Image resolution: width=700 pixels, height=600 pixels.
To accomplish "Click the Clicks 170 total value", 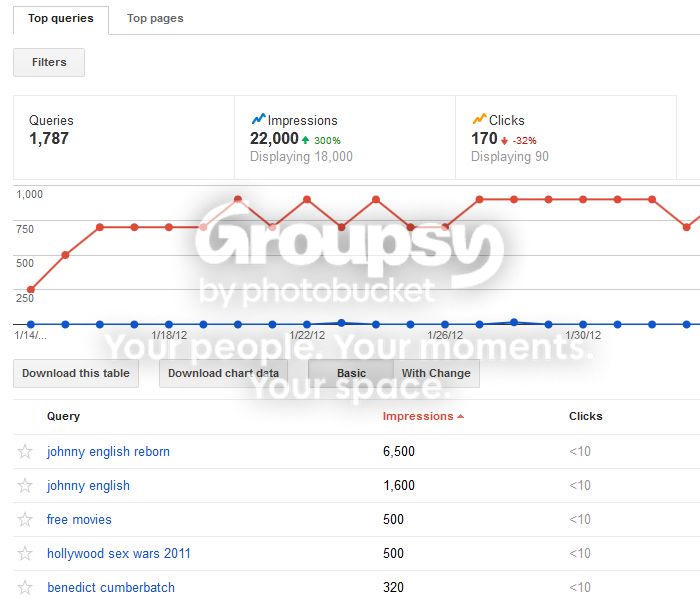I will pos(484,138).
